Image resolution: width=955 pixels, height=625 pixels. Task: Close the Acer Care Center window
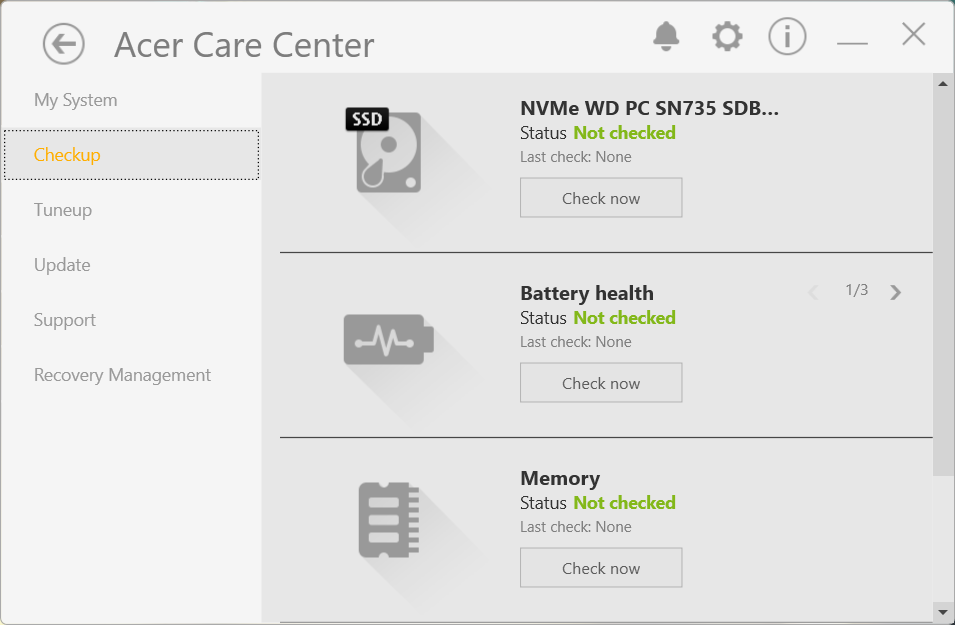click(913, 35)
